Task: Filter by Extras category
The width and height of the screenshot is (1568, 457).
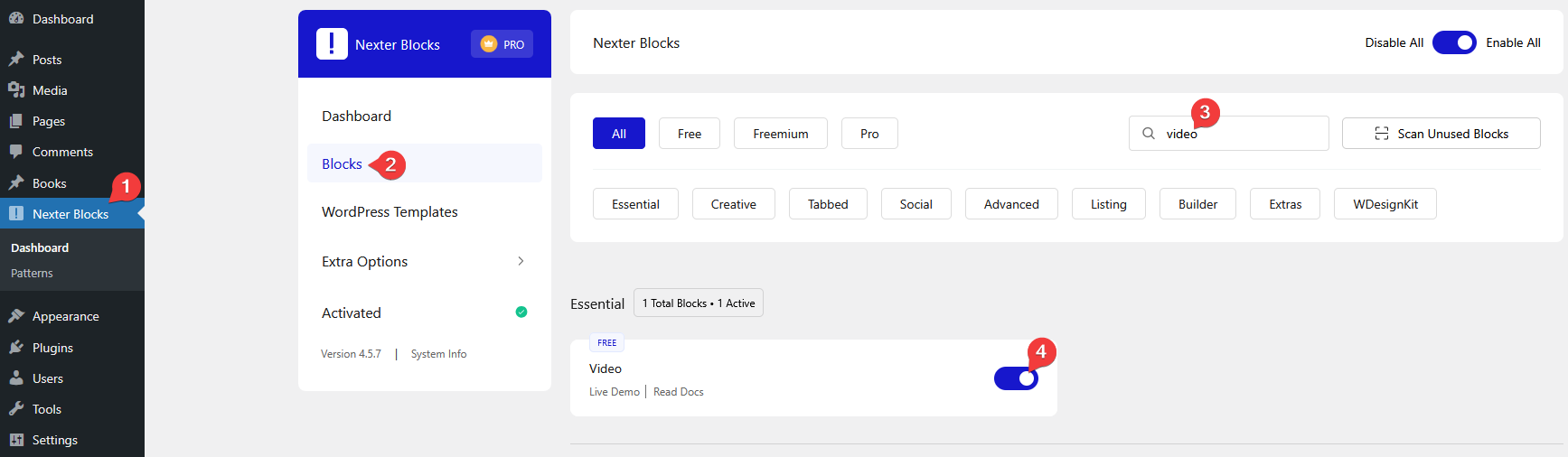Action: pos(1285,204)
